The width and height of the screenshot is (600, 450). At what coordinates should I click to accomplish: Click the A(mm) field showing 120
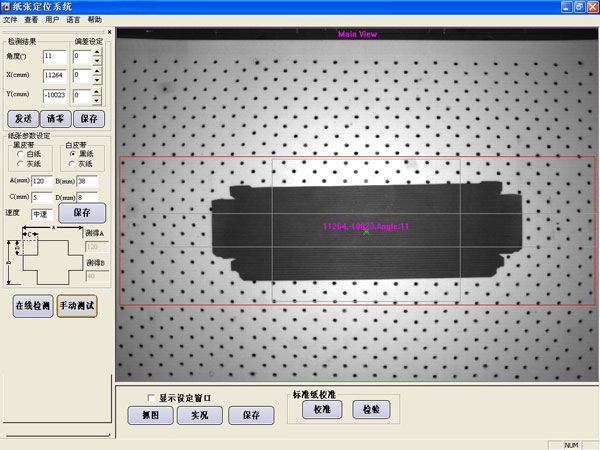click(42, 181)
